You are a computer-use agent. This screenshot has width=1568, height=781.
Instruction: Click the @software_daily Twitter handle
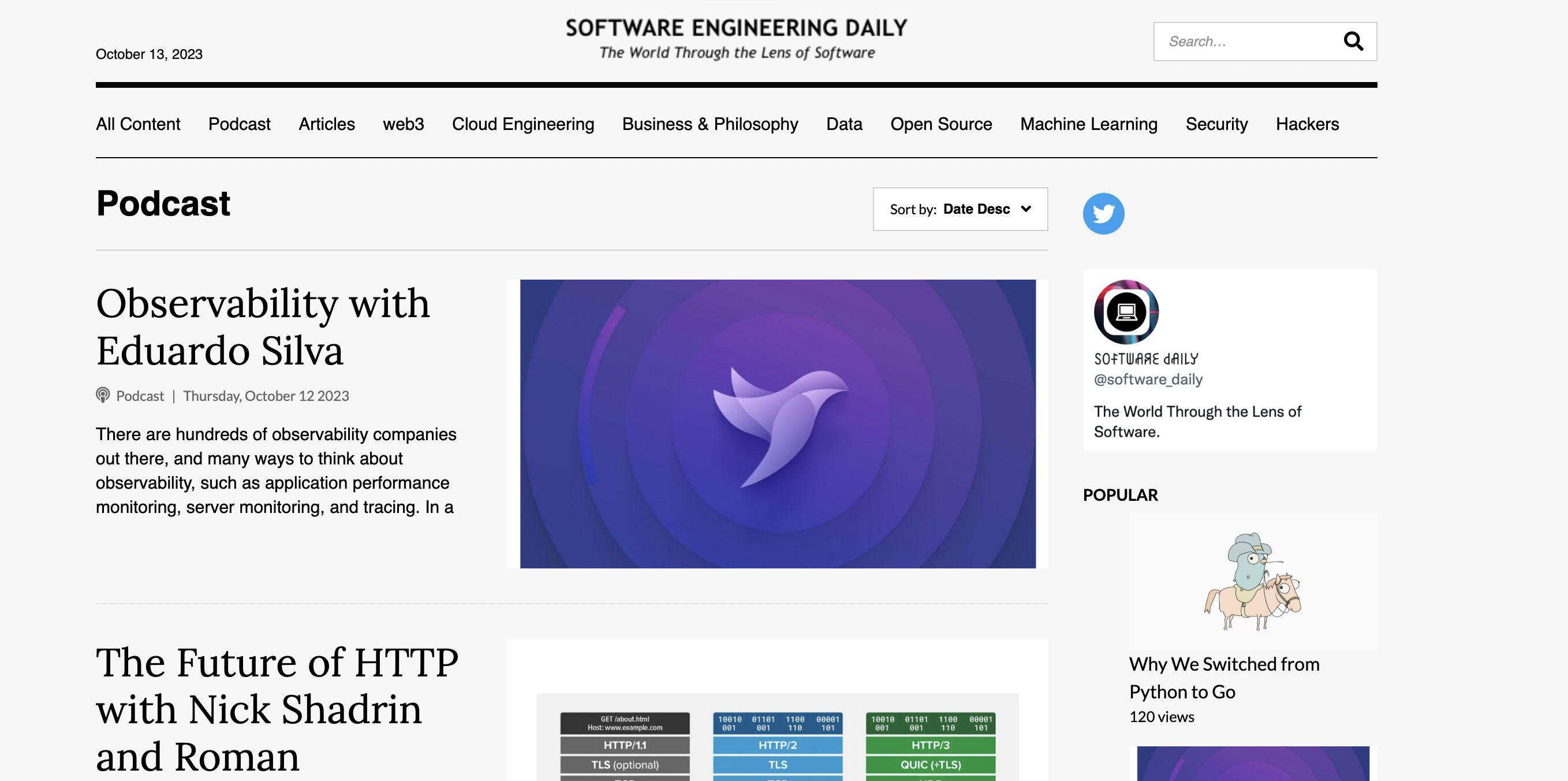click(x=1148, y=380)
